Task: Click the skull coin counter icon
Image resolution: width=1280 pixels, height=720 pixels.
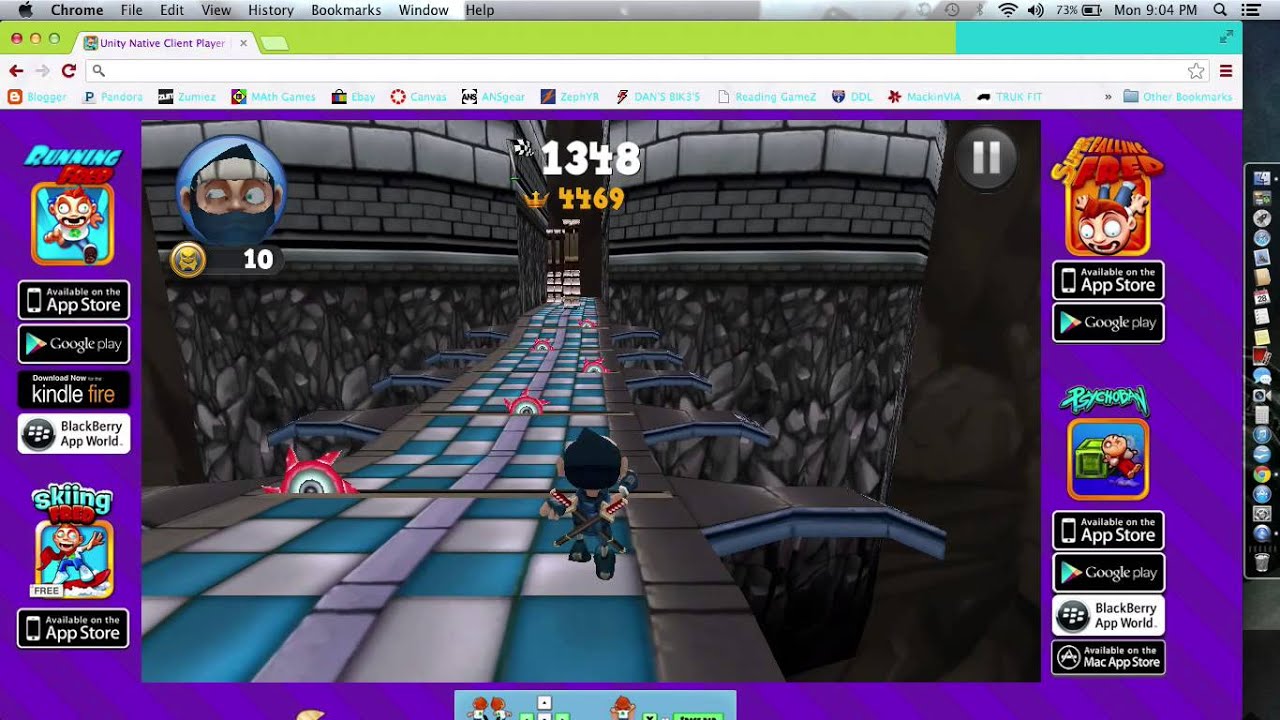Action: pyautogui.click(x=188, y=260)
